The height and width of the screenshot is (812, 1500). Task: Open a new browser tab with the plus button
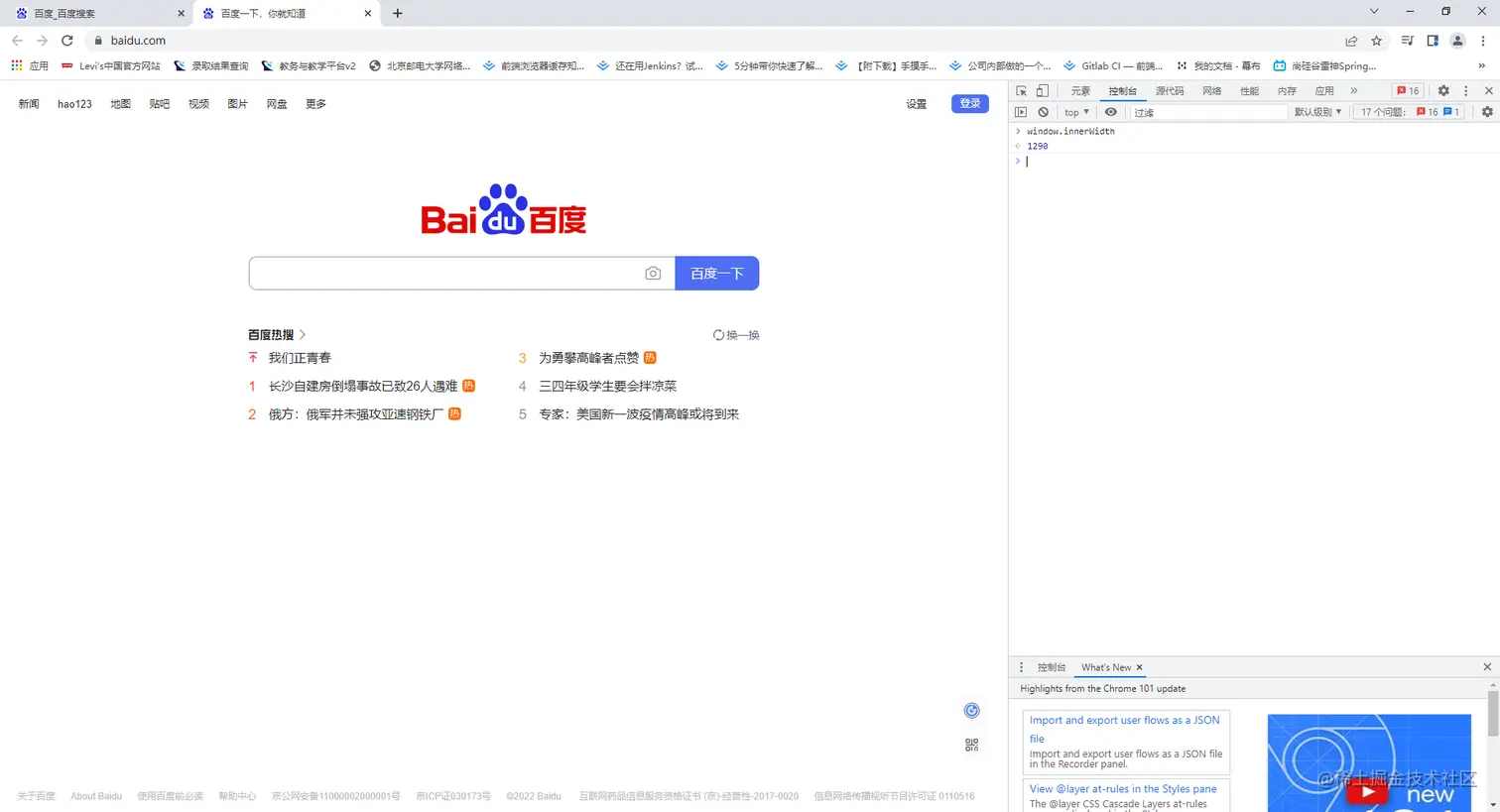398,13
